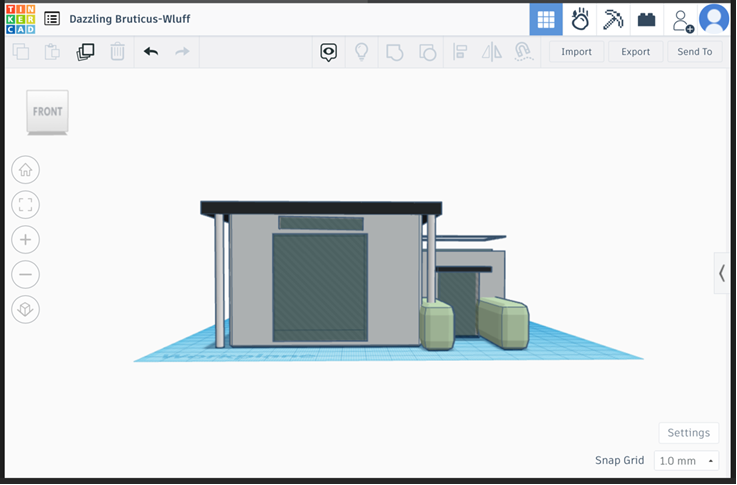Viewport: 737px width, 485px height.
Task: Click the Tinkercad logo
Action: [x=20, y=19]
